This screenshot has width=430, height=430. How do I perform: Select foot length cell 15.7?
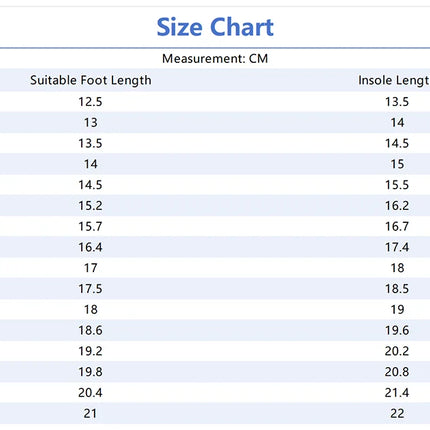pos(90,226)
